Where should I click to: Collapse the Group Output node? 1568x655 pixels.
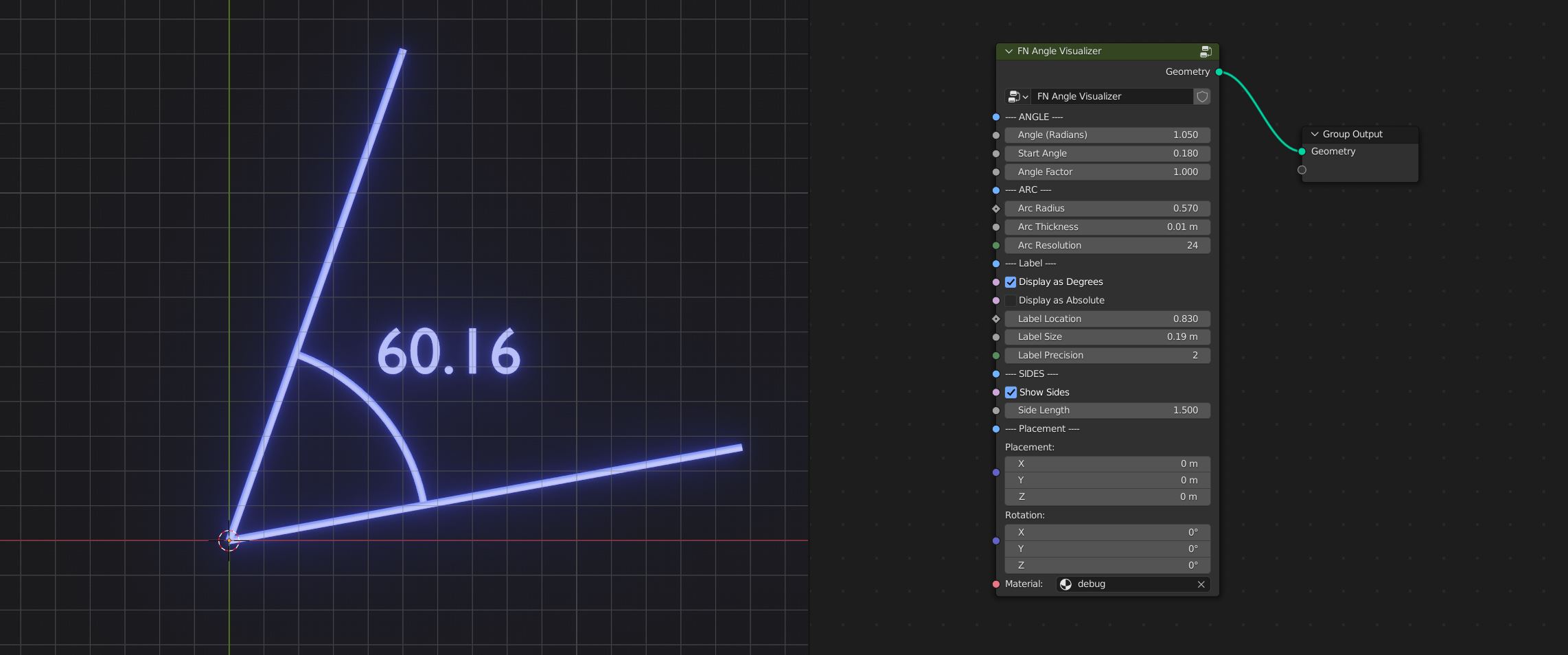tap(1315, 135)
